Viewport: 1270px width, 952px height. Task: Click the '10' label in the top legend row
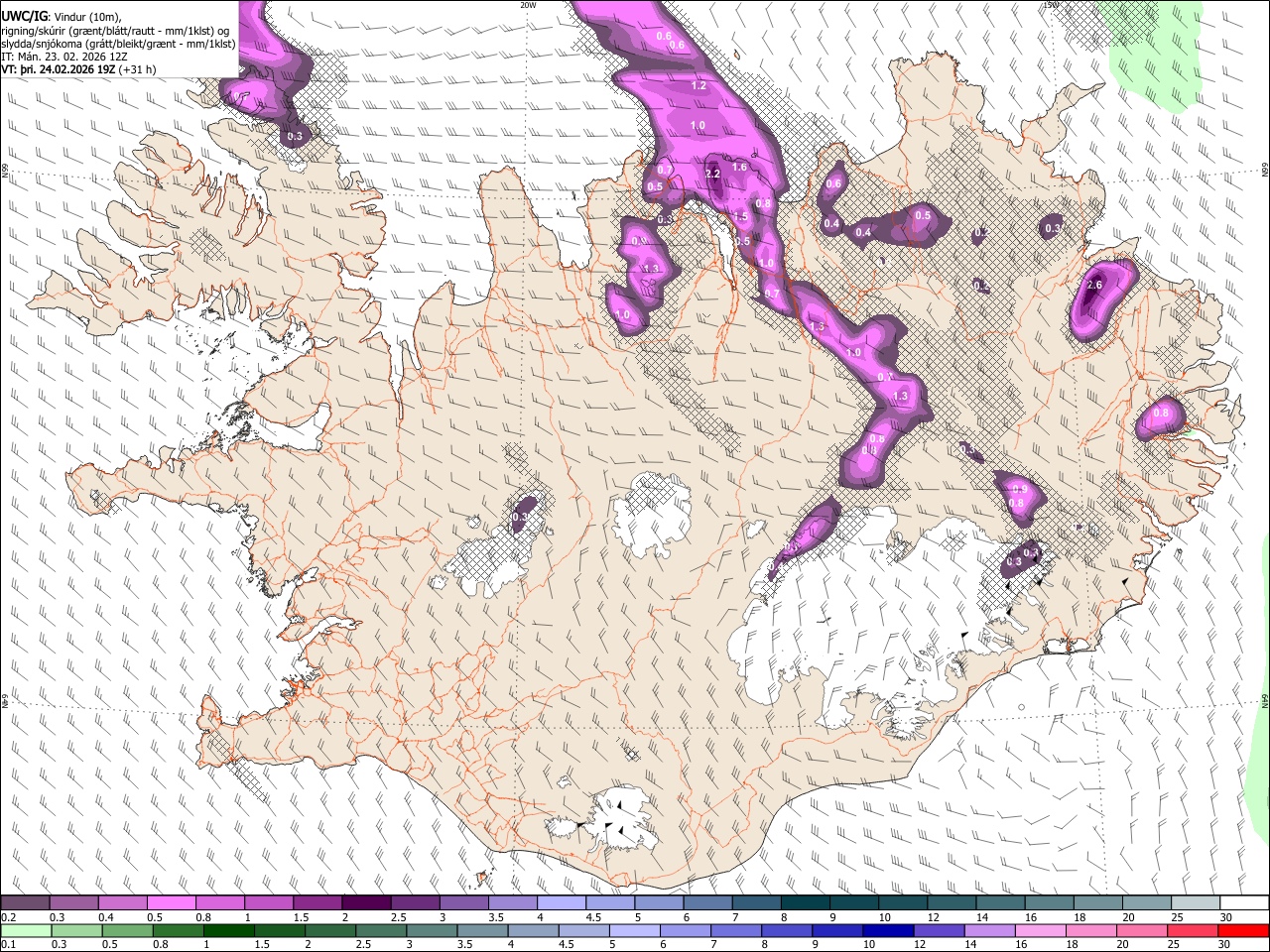[x=884, y=917]
